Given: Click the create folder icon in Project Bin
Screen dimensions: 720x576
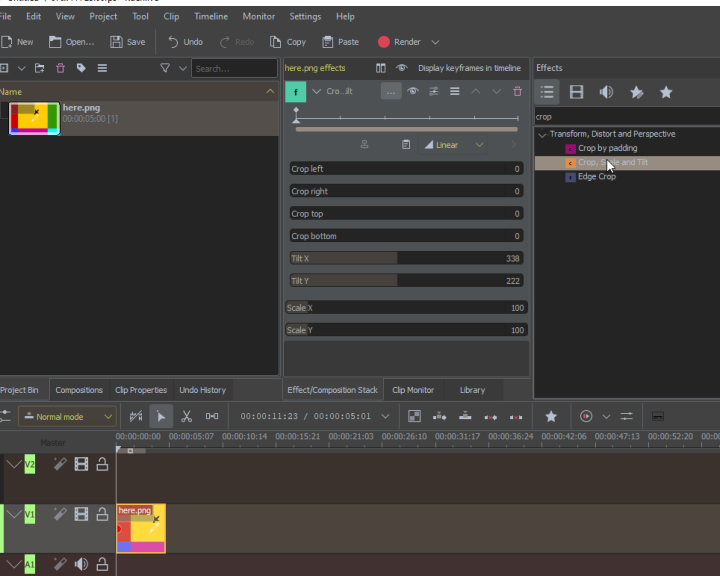Looking at the screenshot, I should pyautogui.click(x=39, y=68).
